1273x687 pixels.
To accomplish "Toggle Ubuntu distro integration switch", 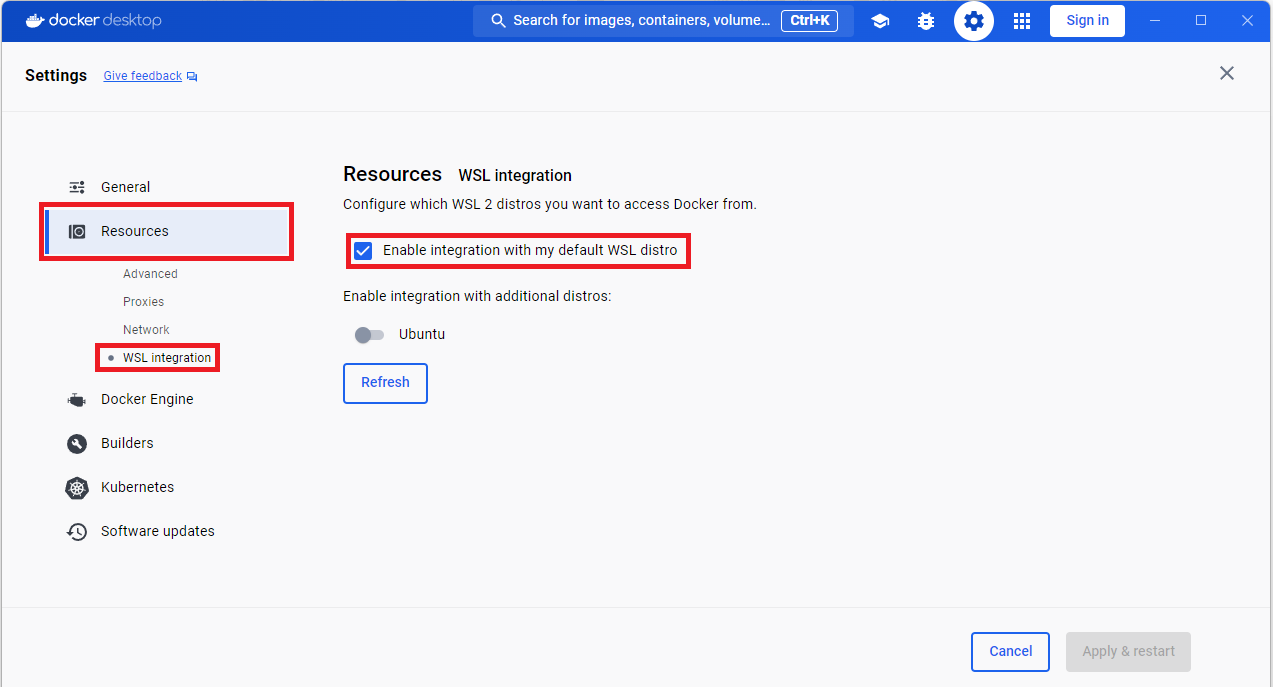I will coord(369,334).
